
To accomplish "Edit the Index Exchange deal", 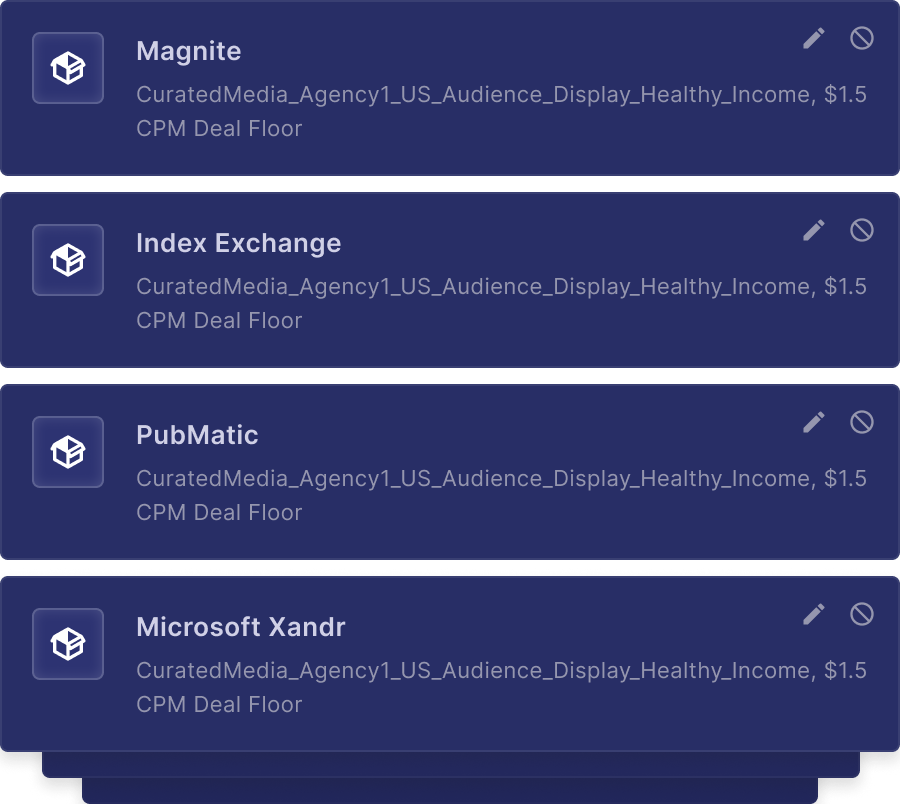I will tap(814, 230).
